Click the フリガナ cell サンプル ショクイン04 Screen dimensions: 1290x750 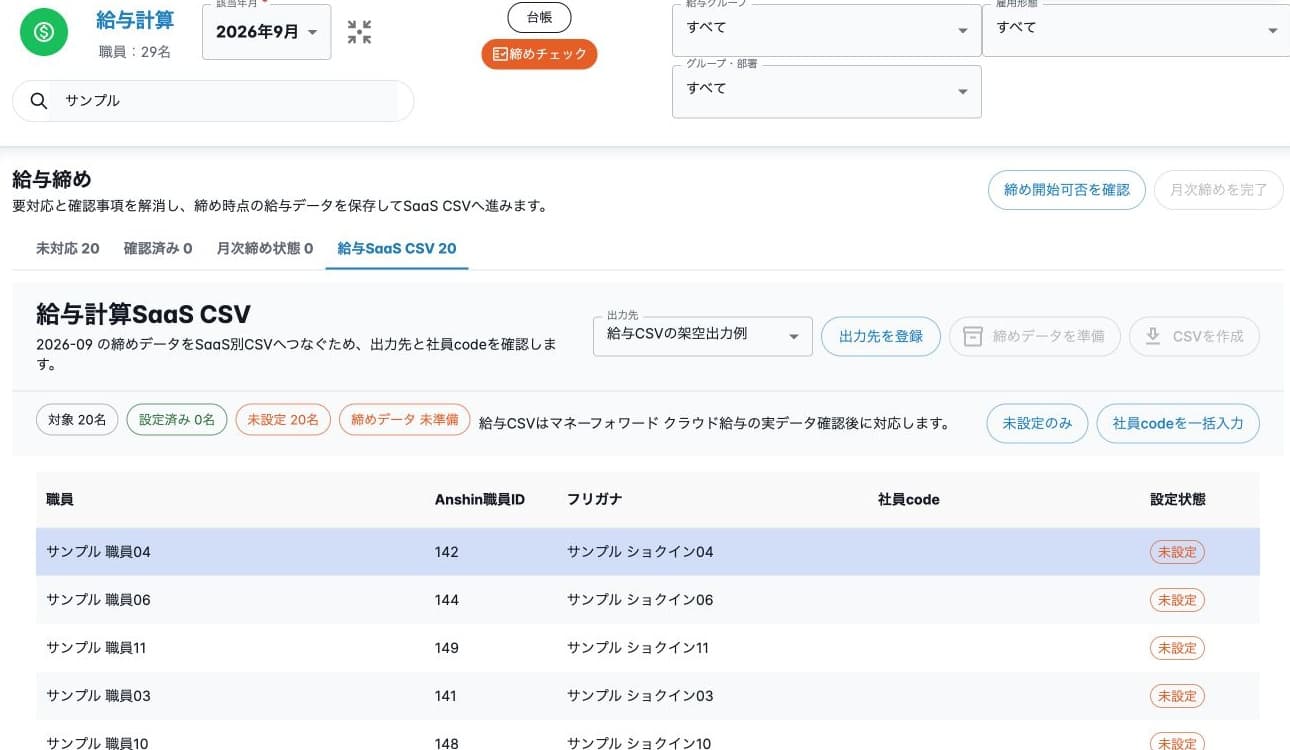coord(640,552)
